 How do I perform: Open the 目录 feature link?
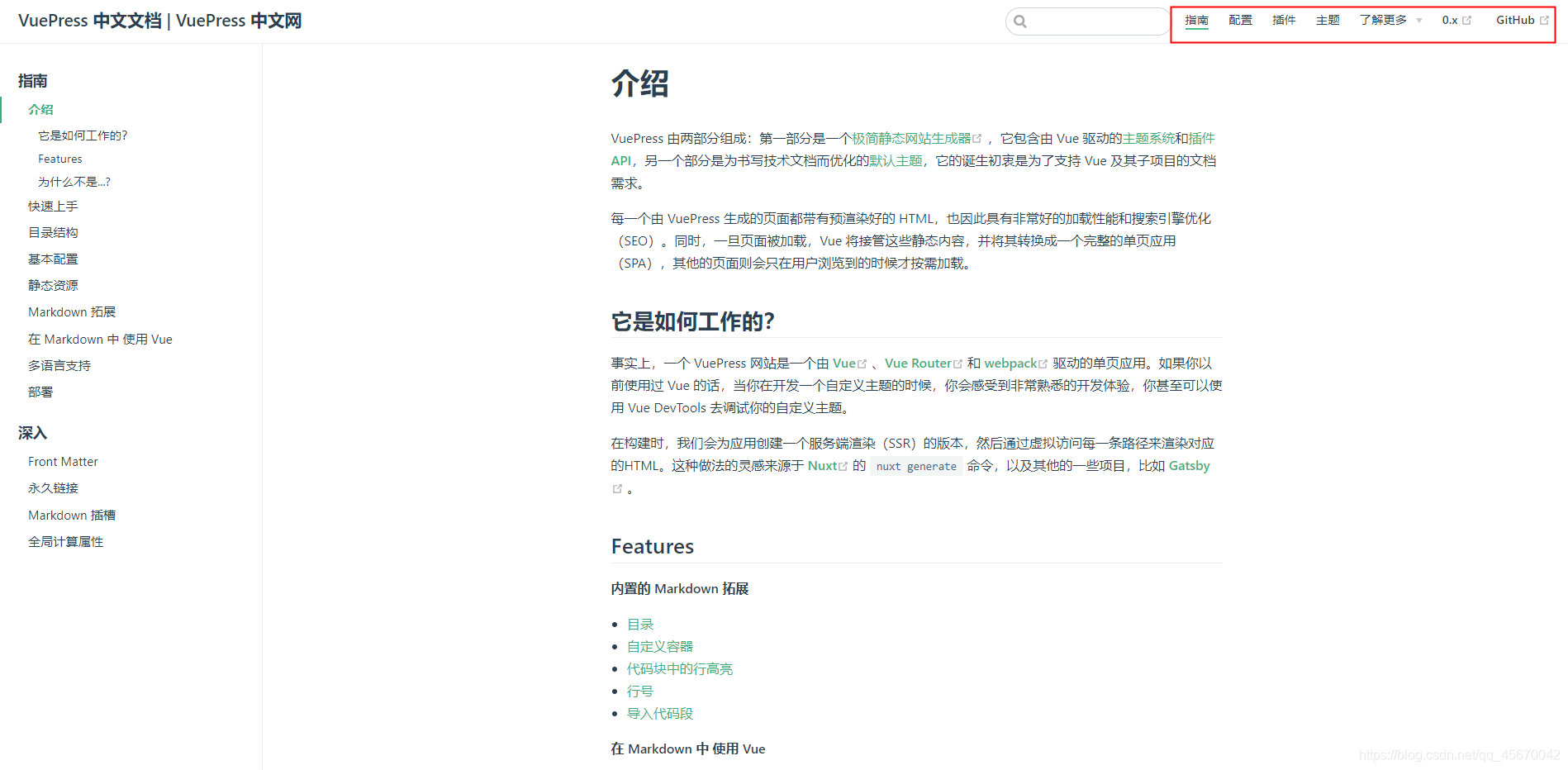tap(640, 625)
